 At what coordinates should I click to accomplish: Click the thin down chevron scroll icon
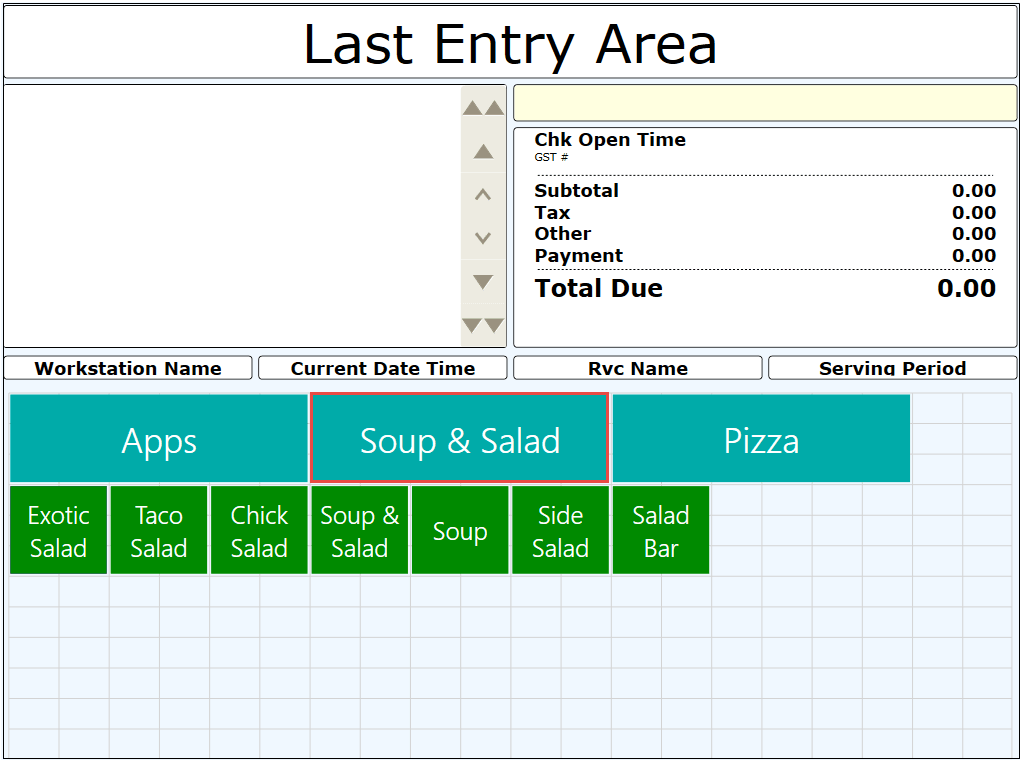(483, 238)
